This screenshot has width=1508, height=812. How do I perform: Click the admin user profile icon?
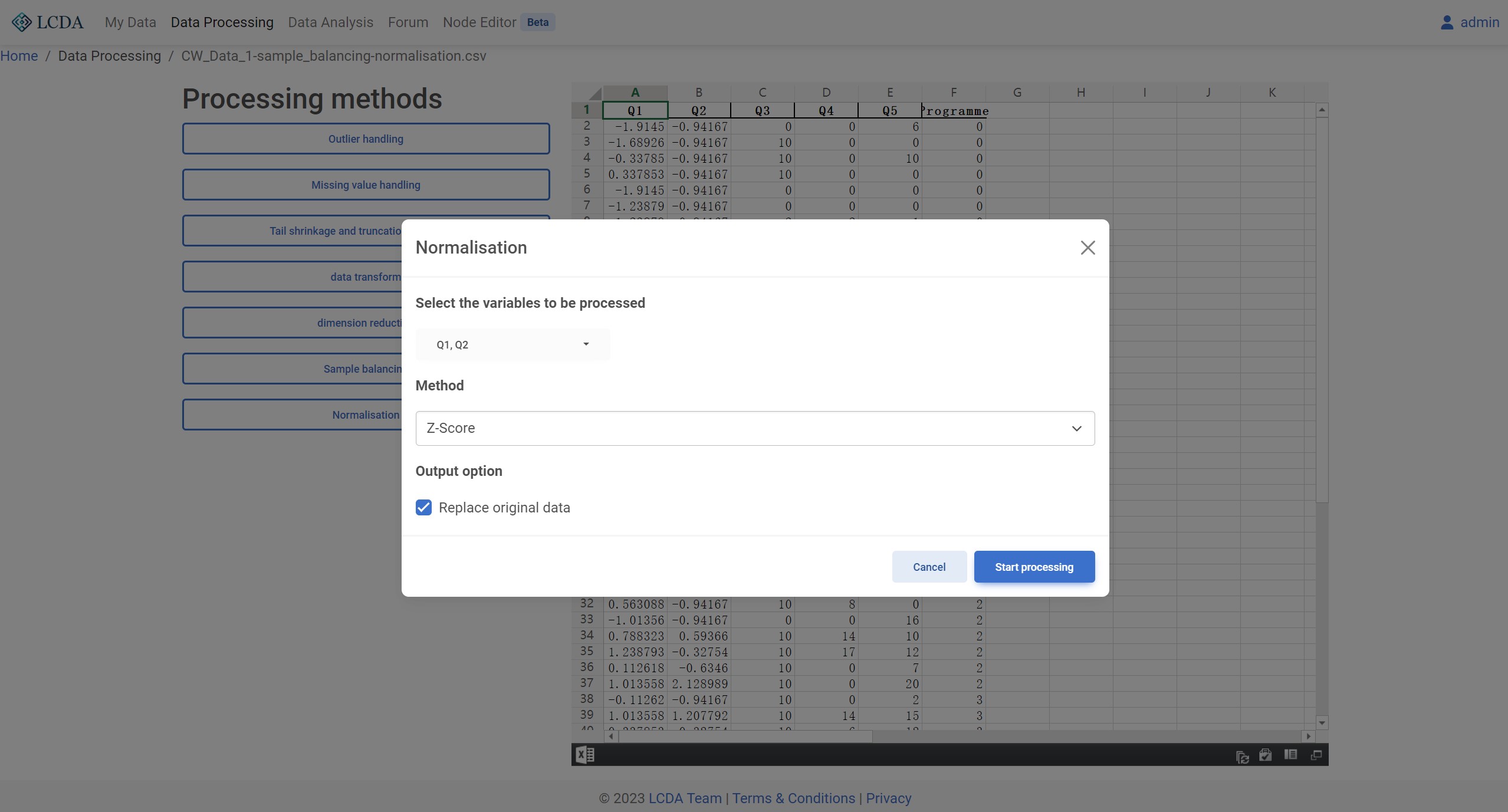(x=1446, y=22)
